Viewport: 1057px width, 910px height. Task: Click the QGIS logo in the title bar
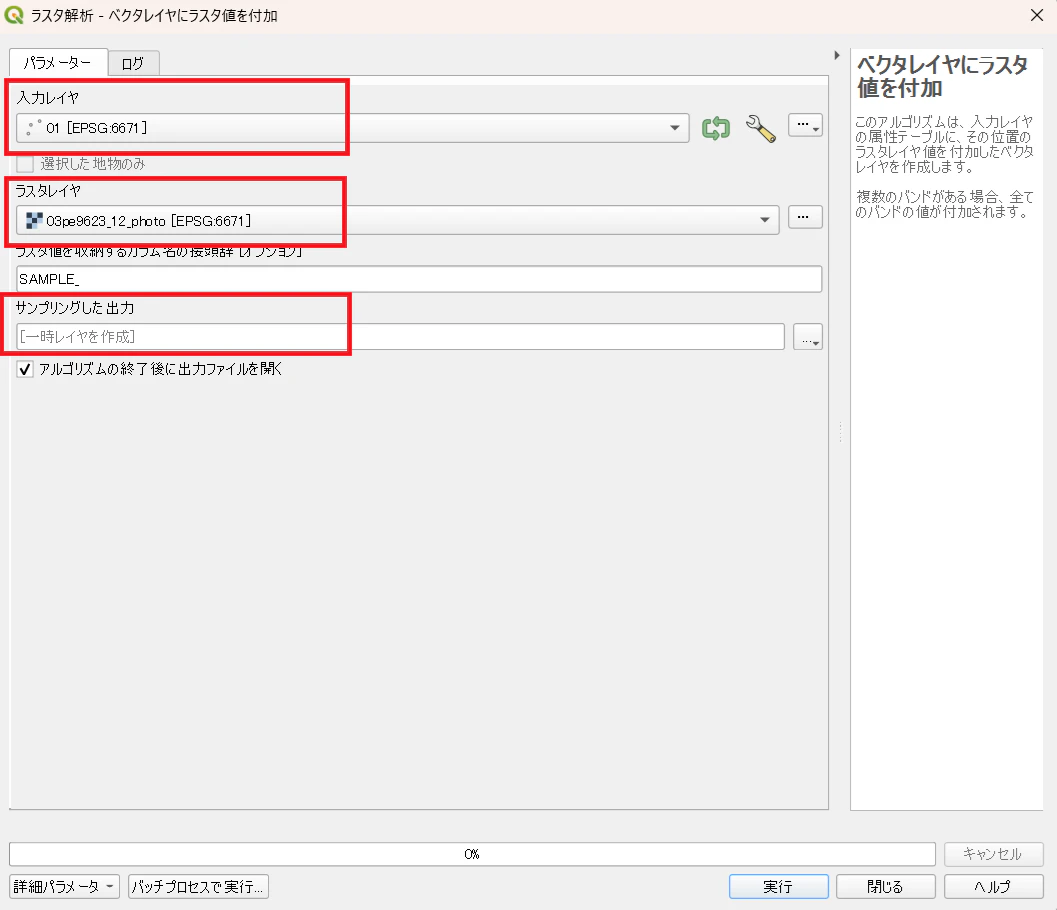14,15
